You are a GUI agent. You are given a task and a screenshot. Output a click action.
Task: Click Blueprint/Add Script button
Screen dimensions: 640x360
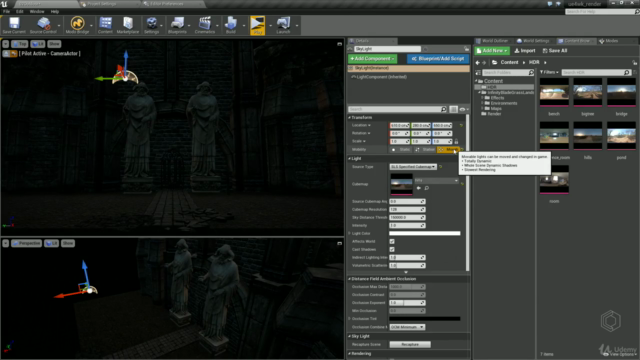point(438,59)
